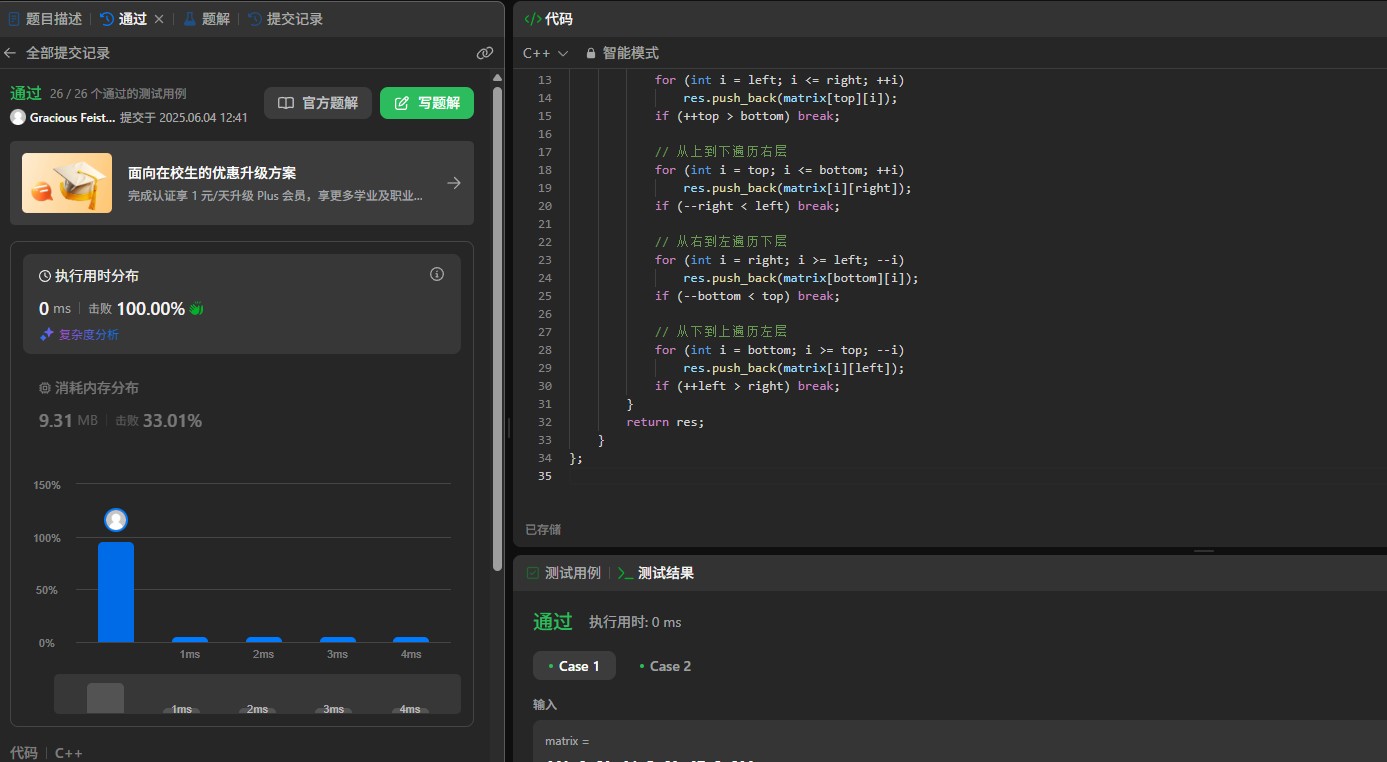Open 复杂度分析 link
The image size is (1387, 762).
click(88, 335)
